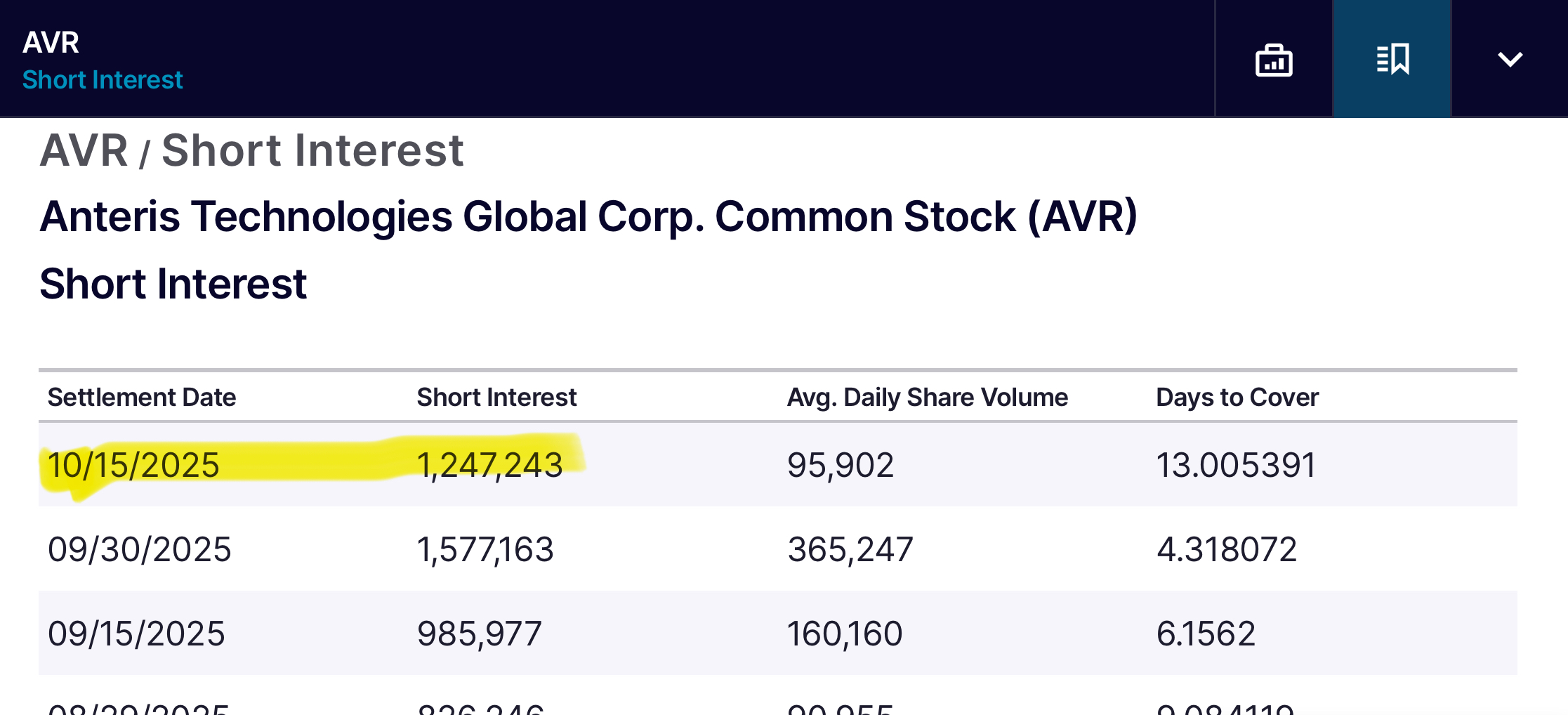Screen dimensions: 1568x715
Task: Select the 09/30/2025 settlement date row
Action: [139, 549]
